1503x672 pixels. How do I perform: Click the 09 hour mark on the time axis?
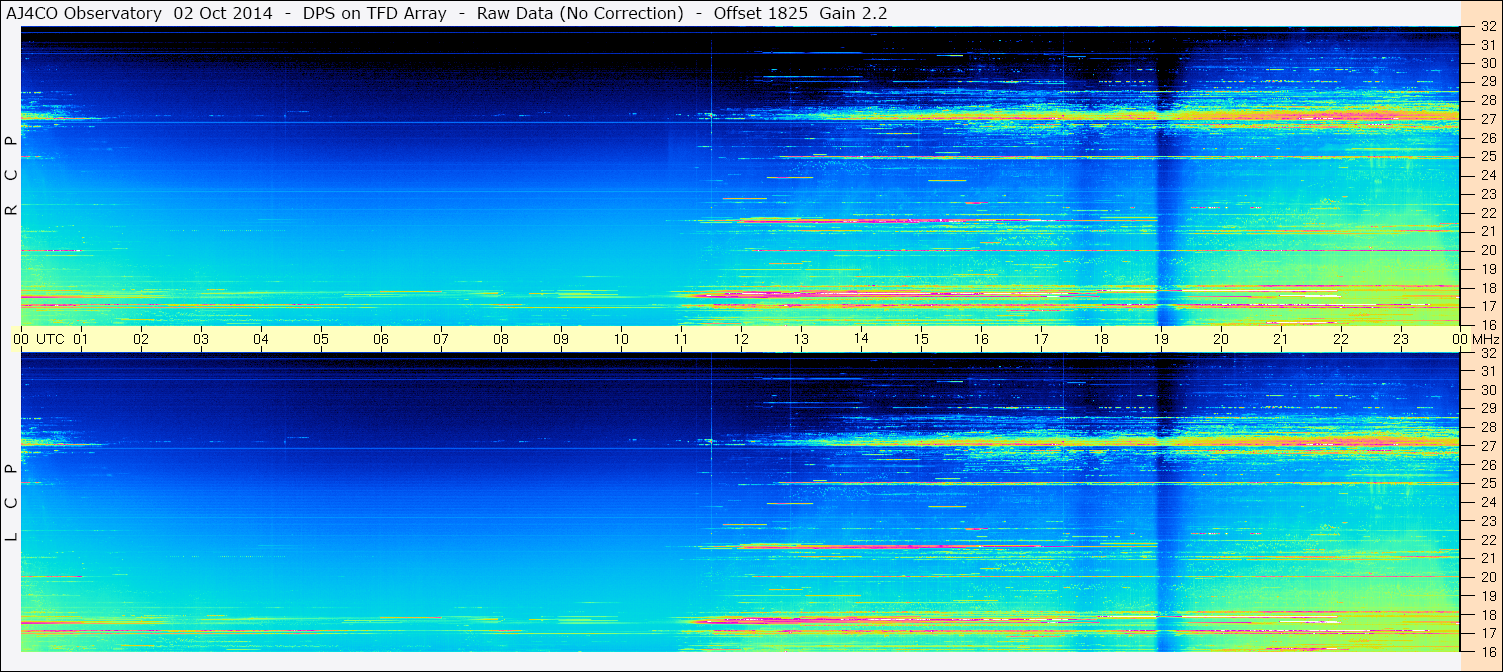coord(561,339)
